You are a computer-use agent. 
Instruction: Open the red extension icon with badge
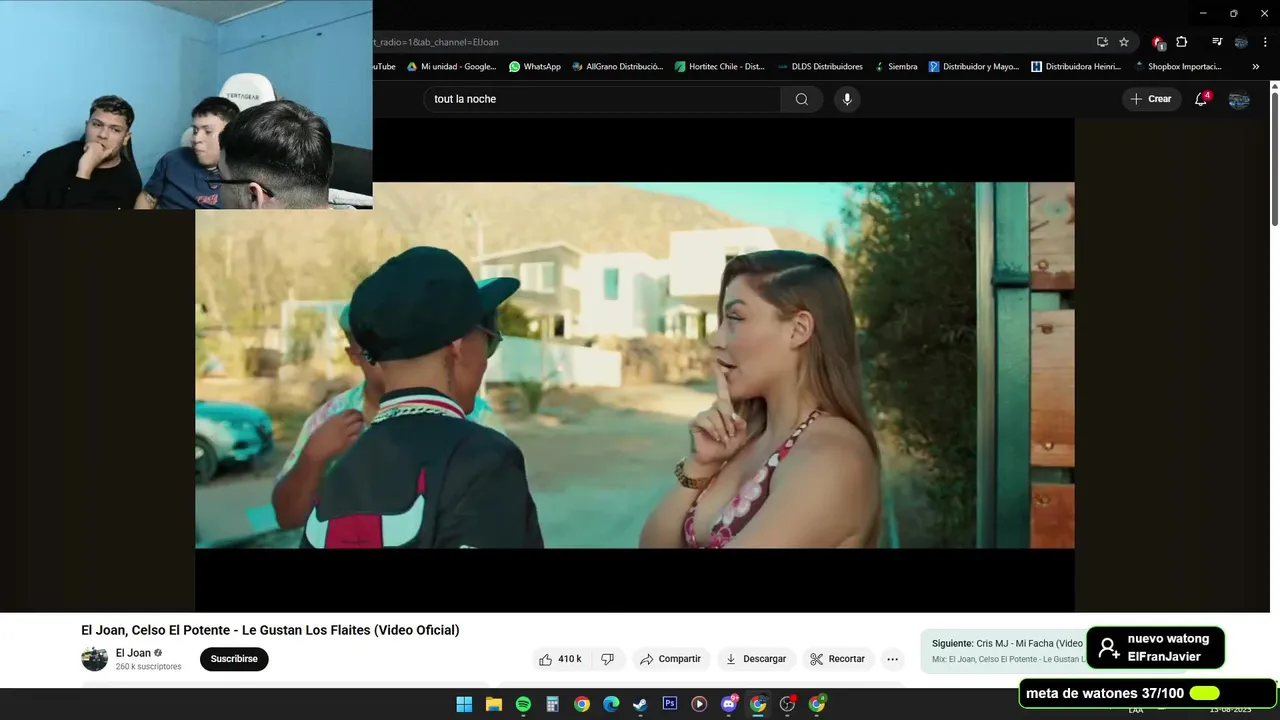(x=1158, y=42)
